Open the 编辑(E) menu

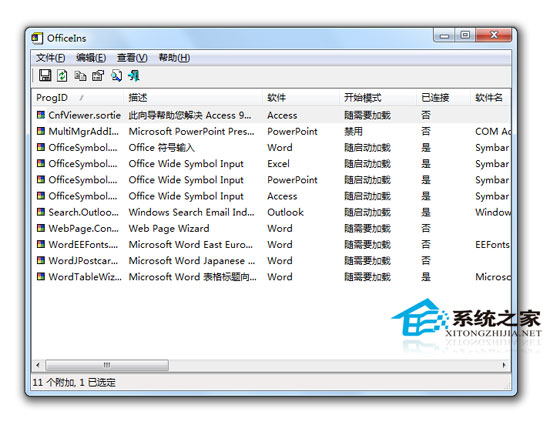coord(91,58)
